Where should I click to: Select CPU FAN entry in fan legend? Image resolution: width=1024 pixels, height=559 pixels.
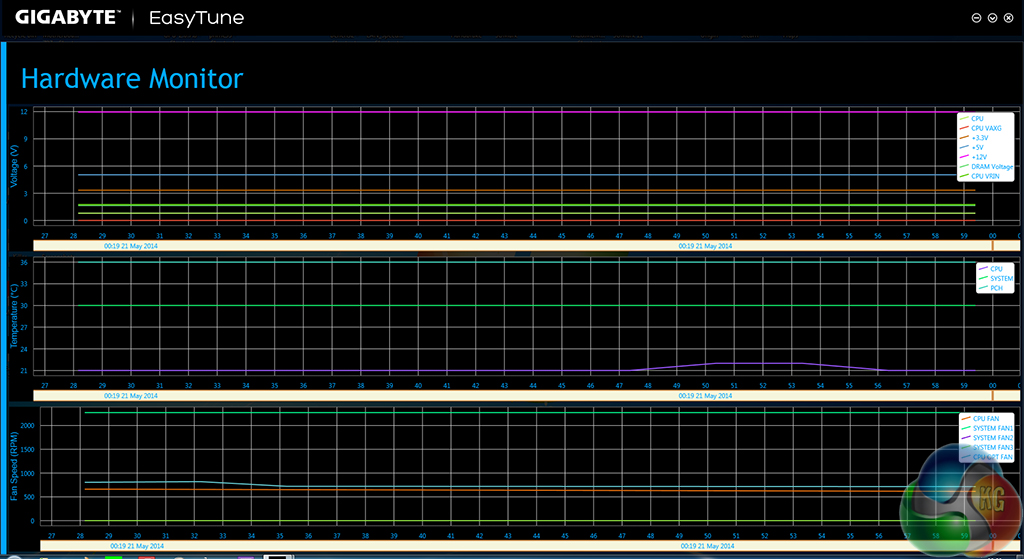(985, 418)
